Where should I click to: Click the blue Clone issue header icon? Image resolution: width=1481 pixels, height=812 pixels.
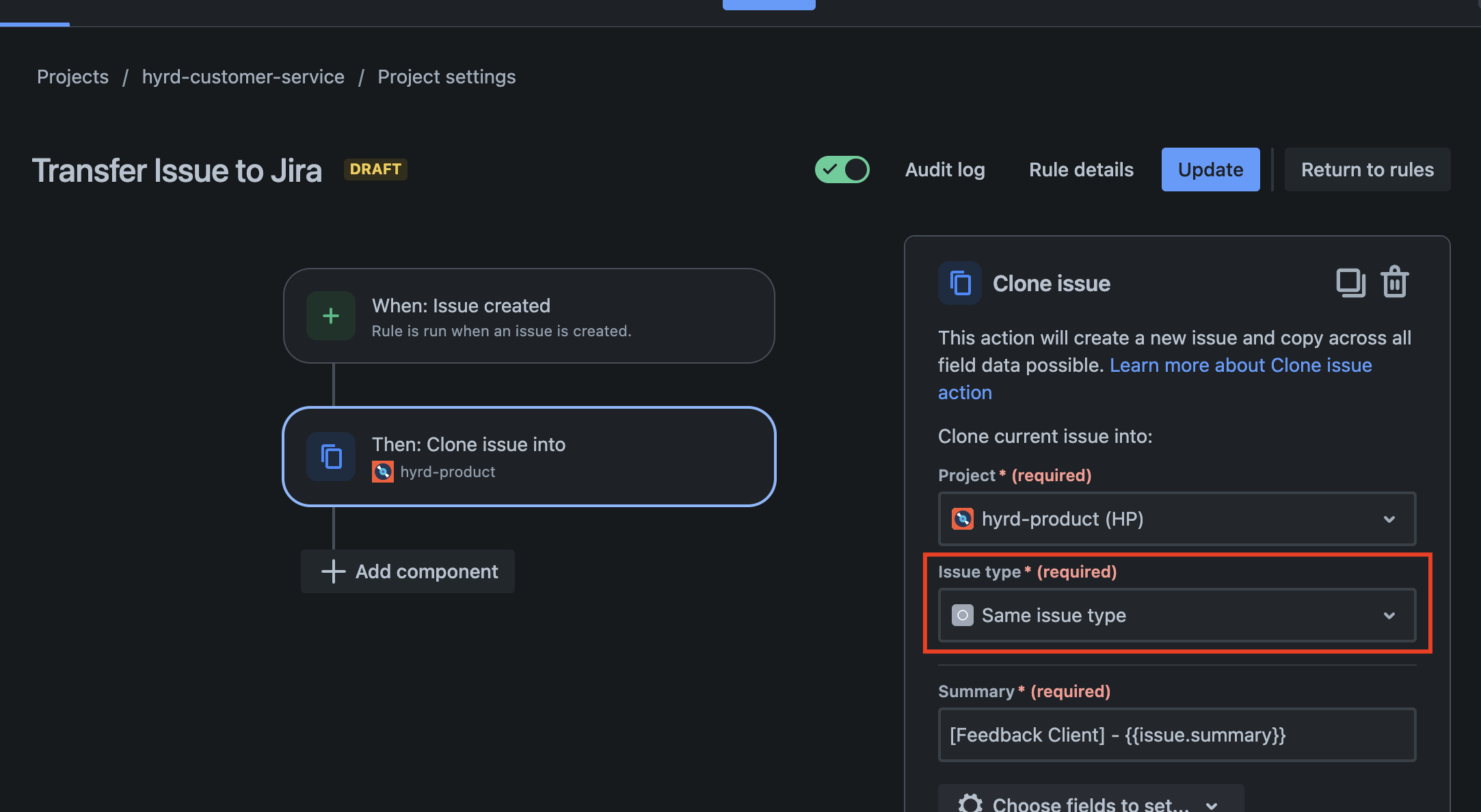click(960, 283)
